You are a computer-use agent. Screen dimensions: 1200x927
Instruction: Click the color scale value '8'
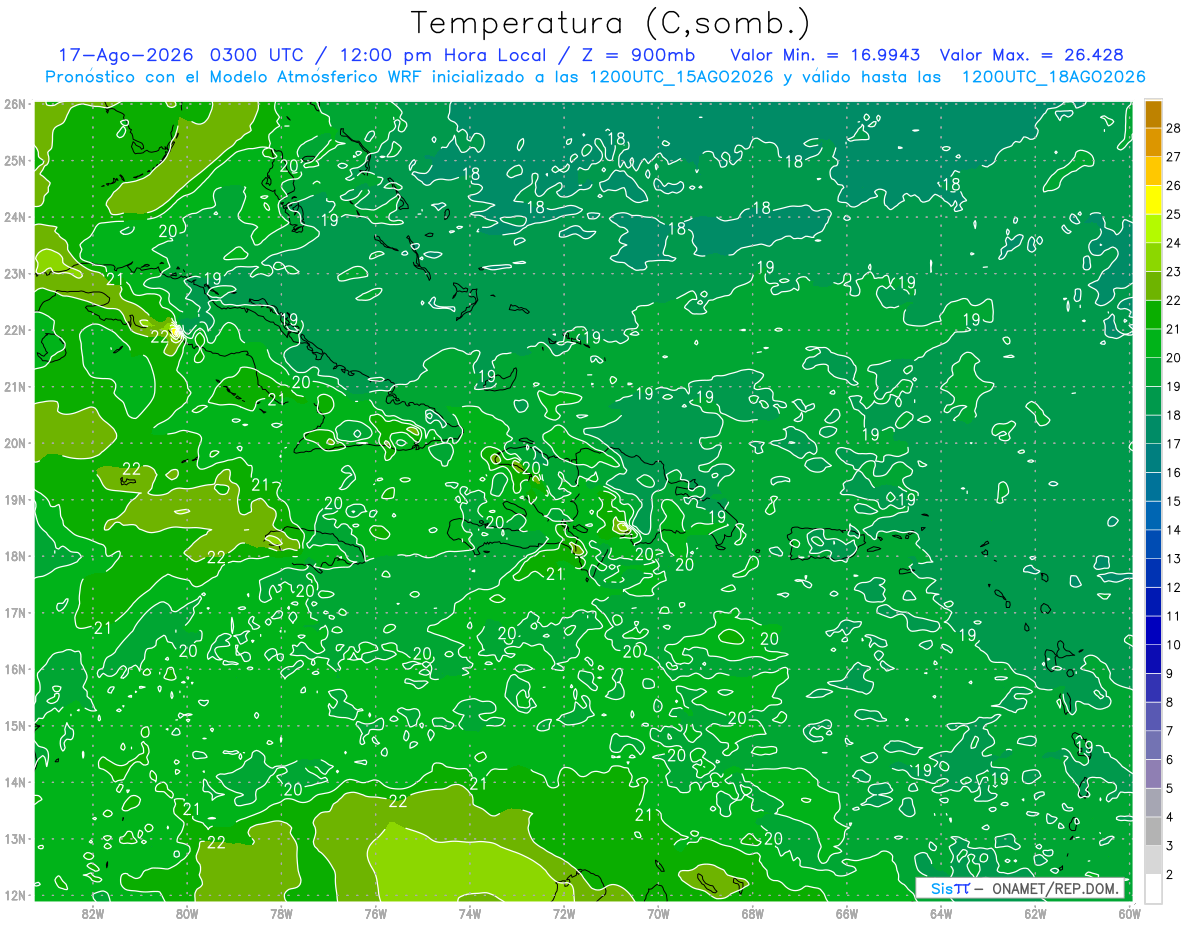pyautogui.click(x=1170, y=702)
